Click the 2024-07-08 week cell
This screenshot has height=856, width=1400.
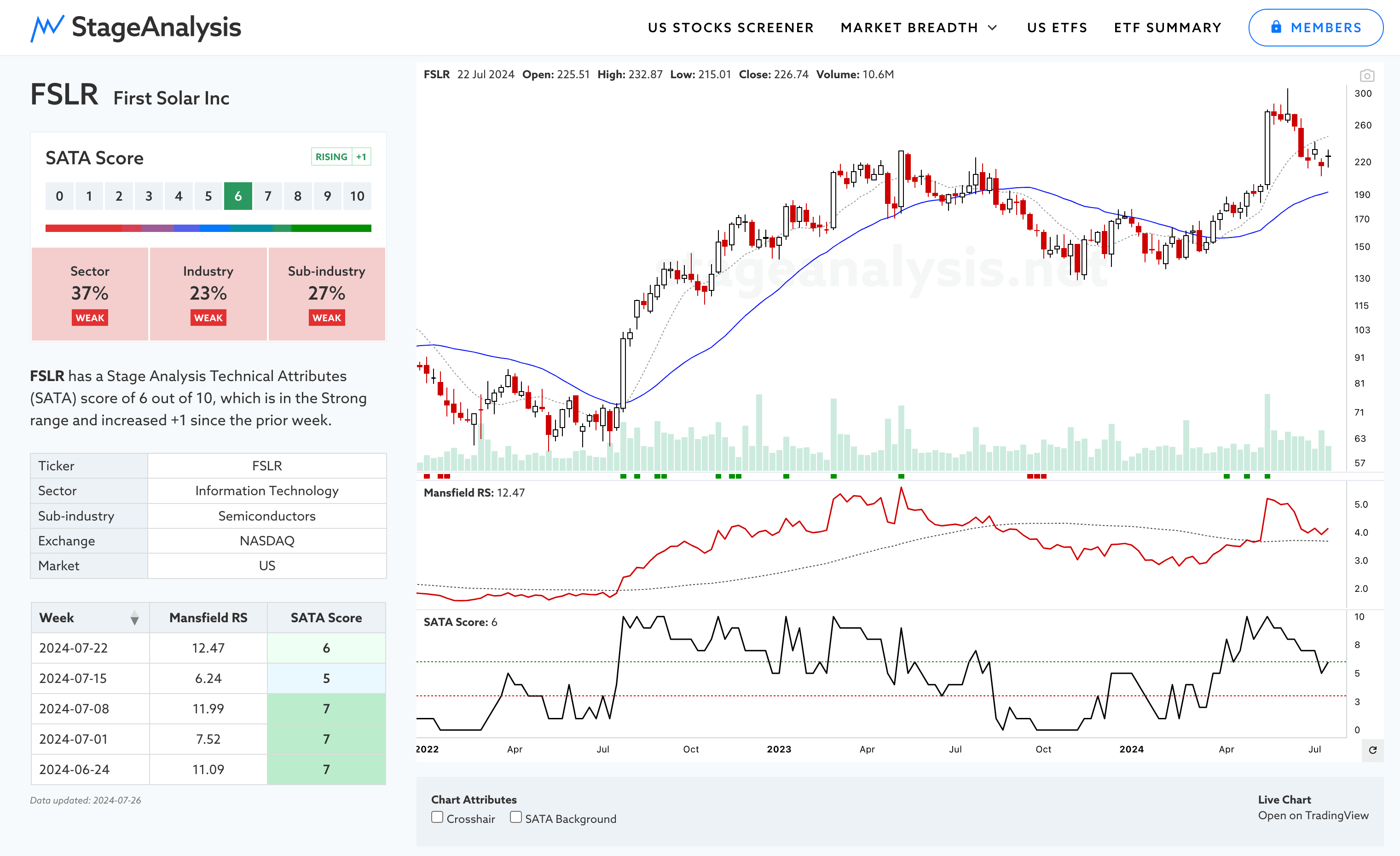point(90,709)
